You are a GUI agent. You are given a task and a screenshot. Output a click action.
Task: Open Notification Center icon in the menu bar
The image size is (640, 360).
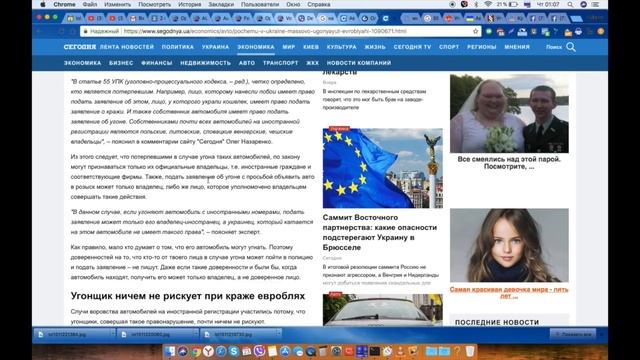[x=596, y=4]
